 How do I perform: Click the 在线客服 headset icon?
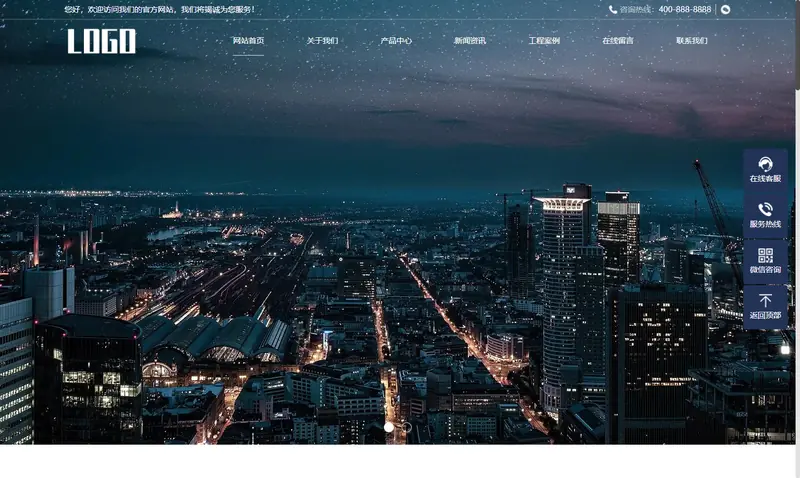tap(765, 164)
